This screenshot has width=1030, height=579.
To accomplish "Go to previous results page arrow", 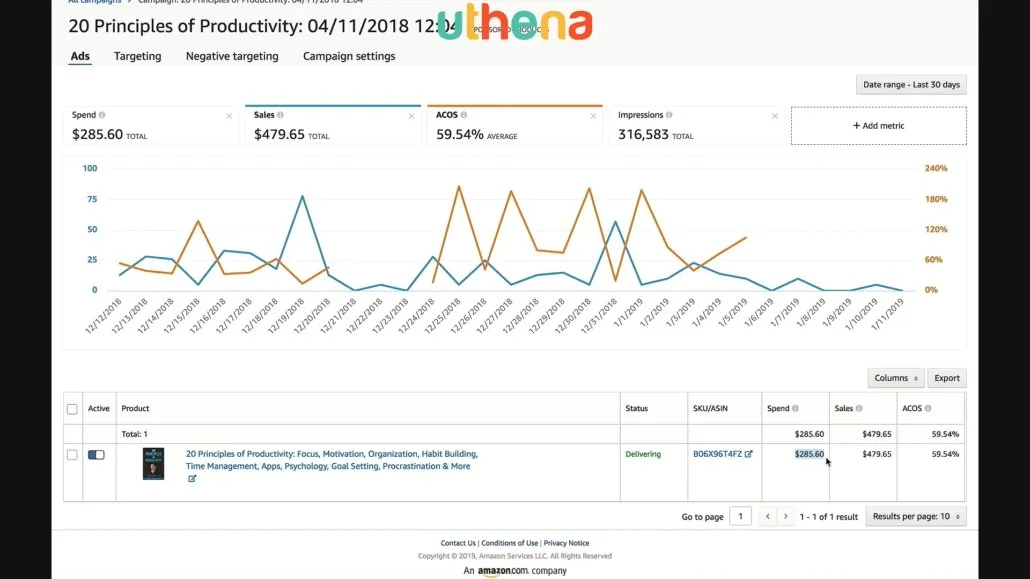I will click(x=767, y=517).
